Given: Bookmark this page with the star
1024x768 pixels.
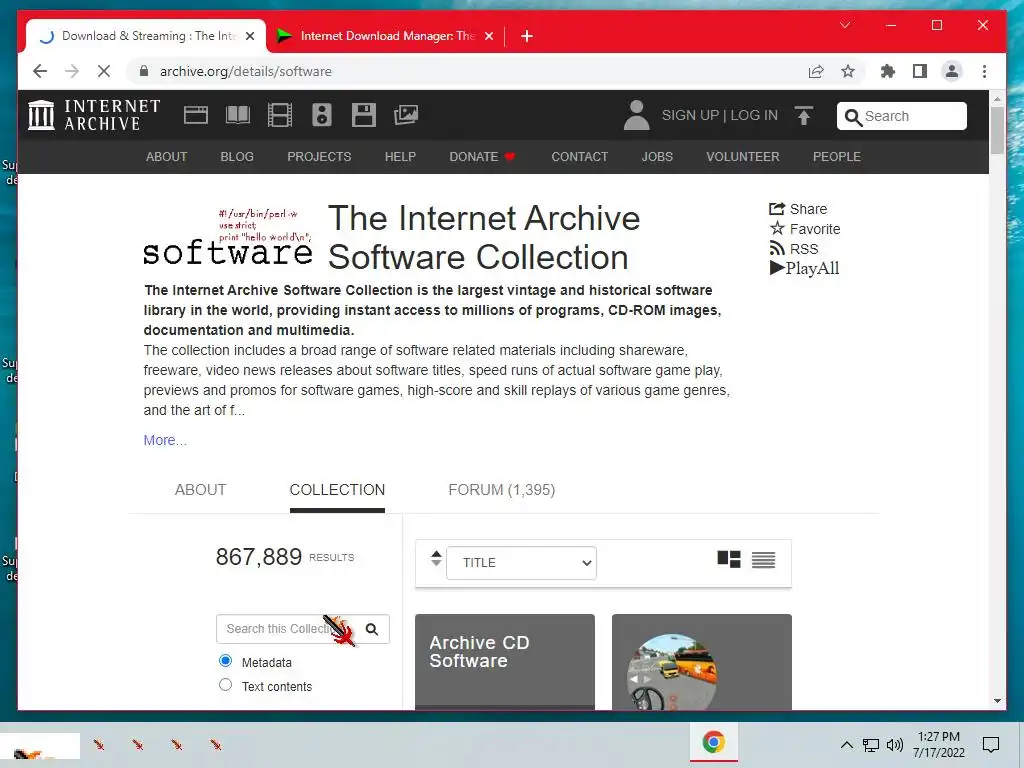Looking at the screenshot, I should pyautogui.click(x=848, y=71).
